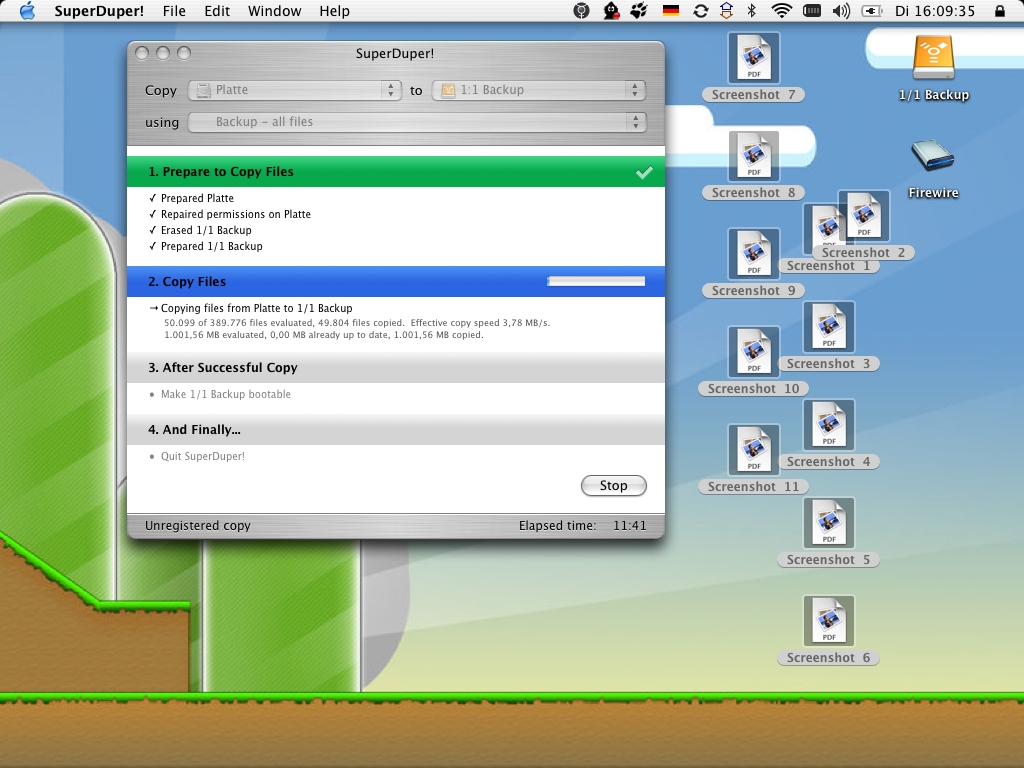Click the '50.099 of 389.776 files evaluated' line
The image size is (1024, 768).
(x=357, y=323)
